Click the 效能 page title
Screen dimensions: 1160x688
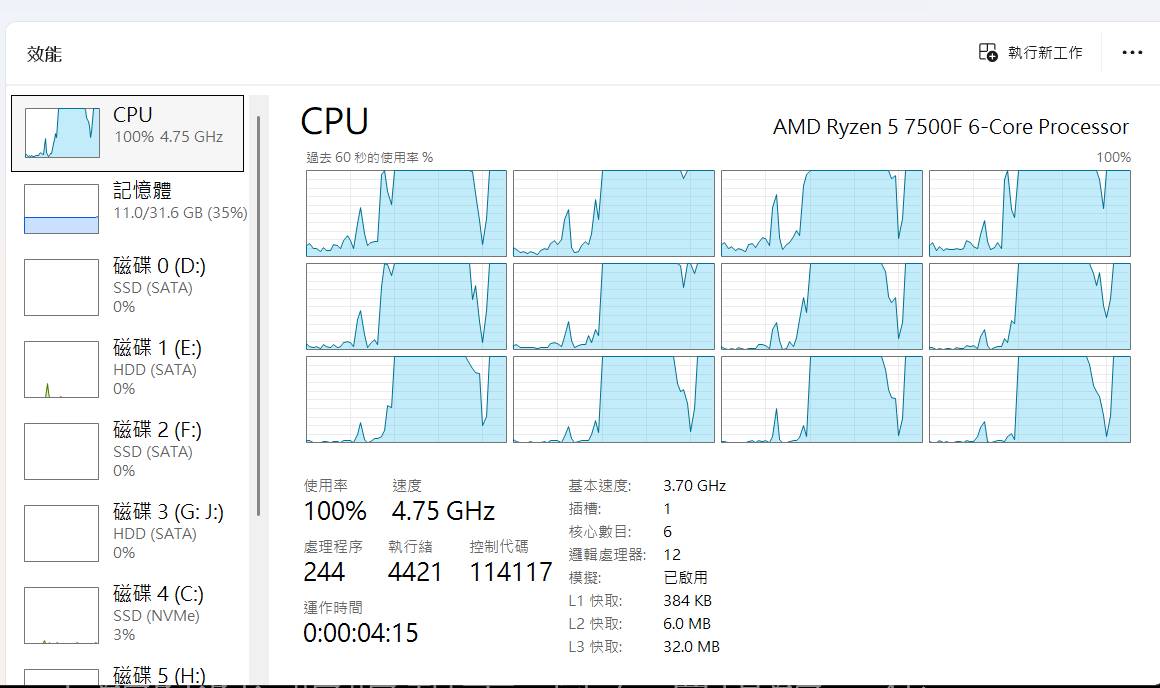point(44,54)
